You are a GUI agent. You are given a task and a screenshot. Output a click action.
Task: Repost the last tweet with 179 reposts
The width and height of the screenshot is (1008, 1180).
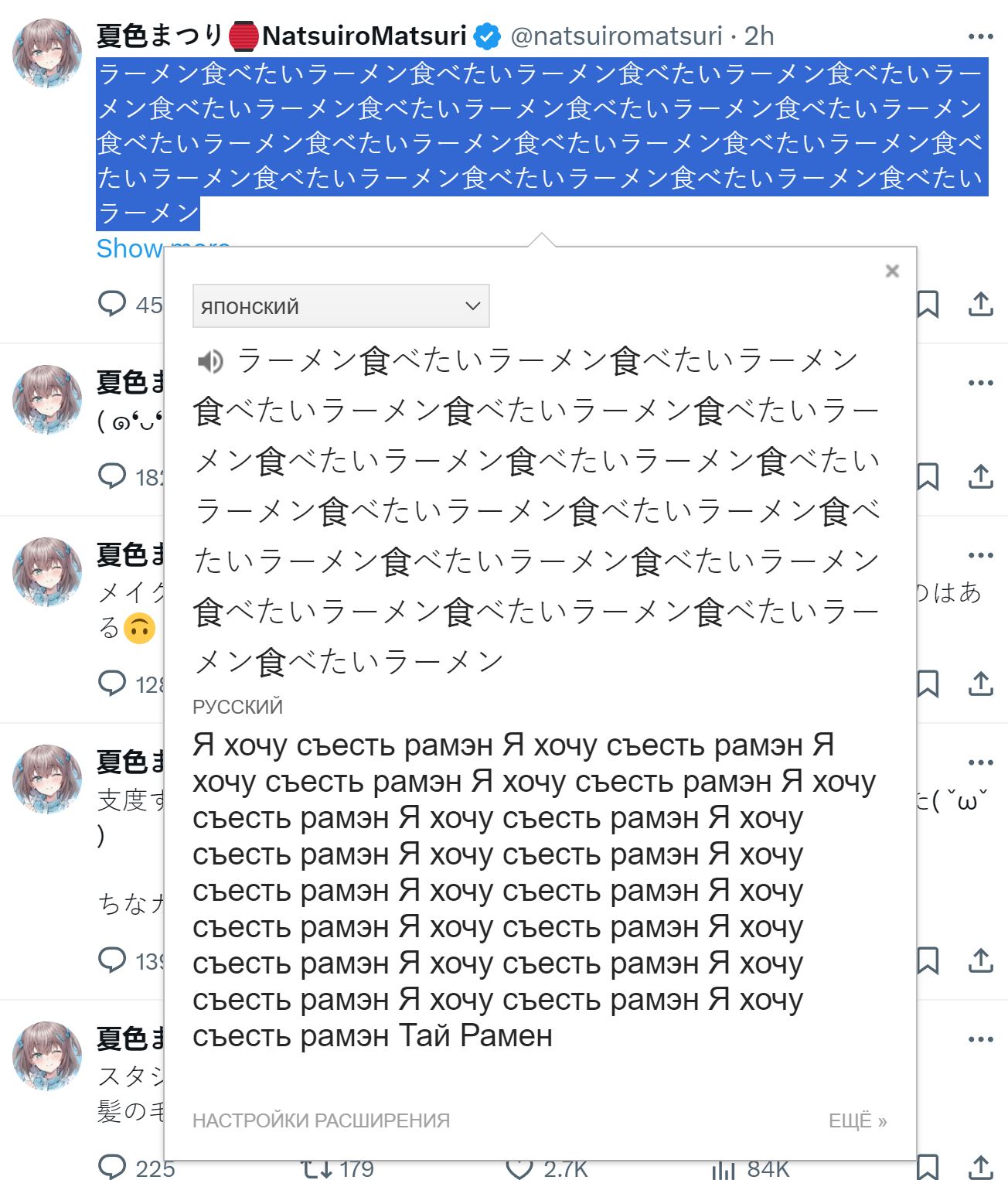(x=316, y=1168)
